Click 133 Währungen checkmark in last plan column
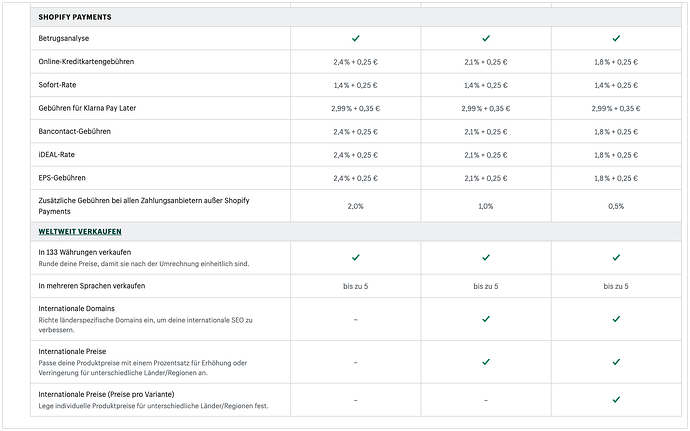The height and width of the screenshot is (431, 690). click(x=616, y=257)
